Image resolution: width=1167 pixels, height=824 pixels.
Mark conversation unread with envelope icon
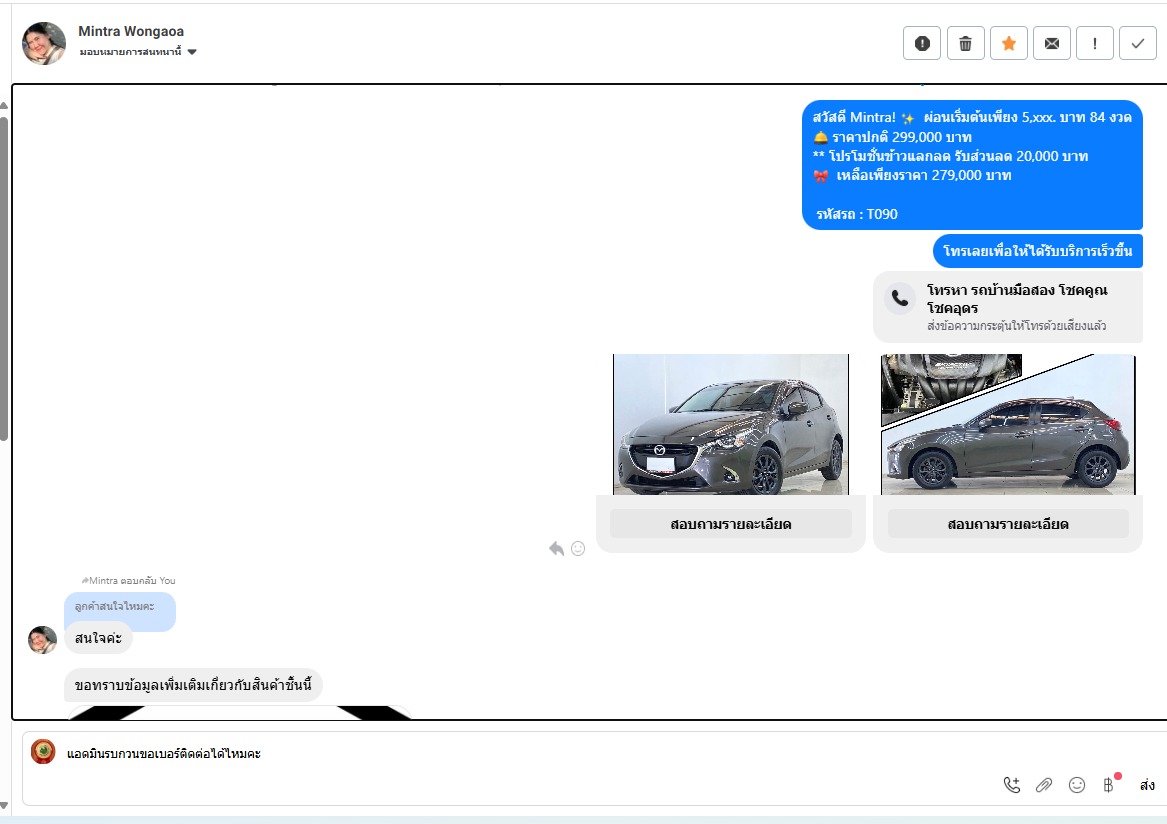pos(1052,43)
